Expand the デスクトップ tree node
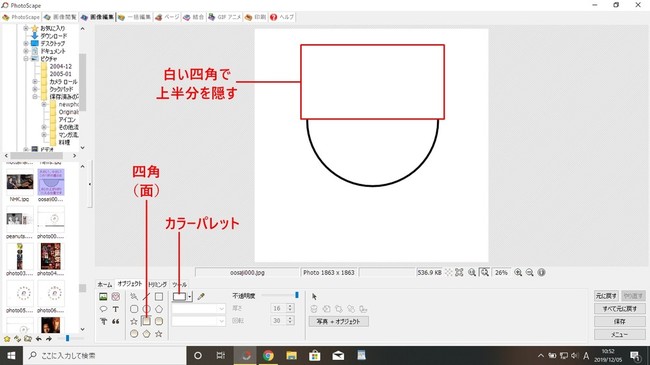The height and width of the screenshot is (365, 650). (26, 44)
